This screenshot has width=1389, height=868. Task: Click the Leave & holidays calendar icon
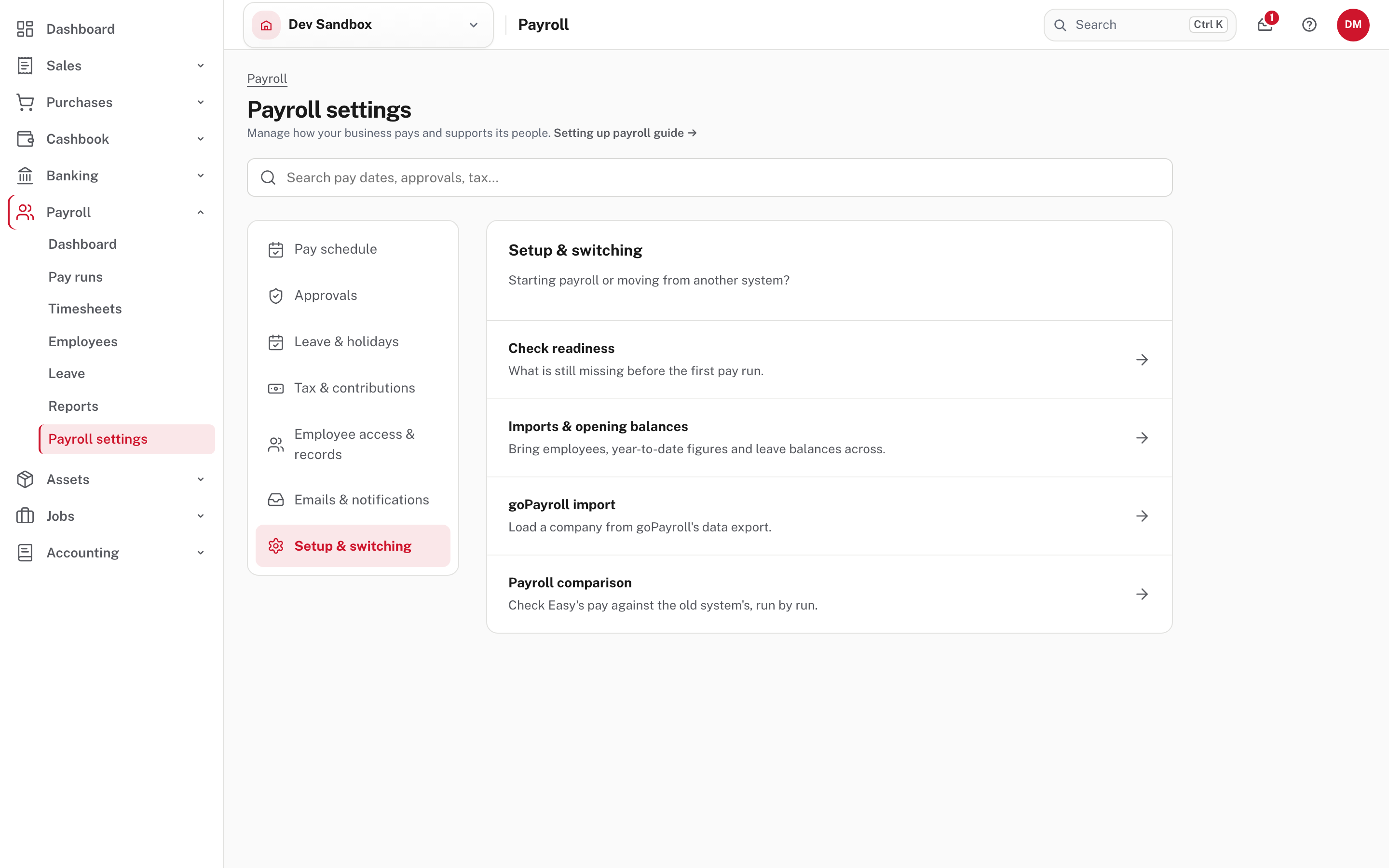pos(275,342)
